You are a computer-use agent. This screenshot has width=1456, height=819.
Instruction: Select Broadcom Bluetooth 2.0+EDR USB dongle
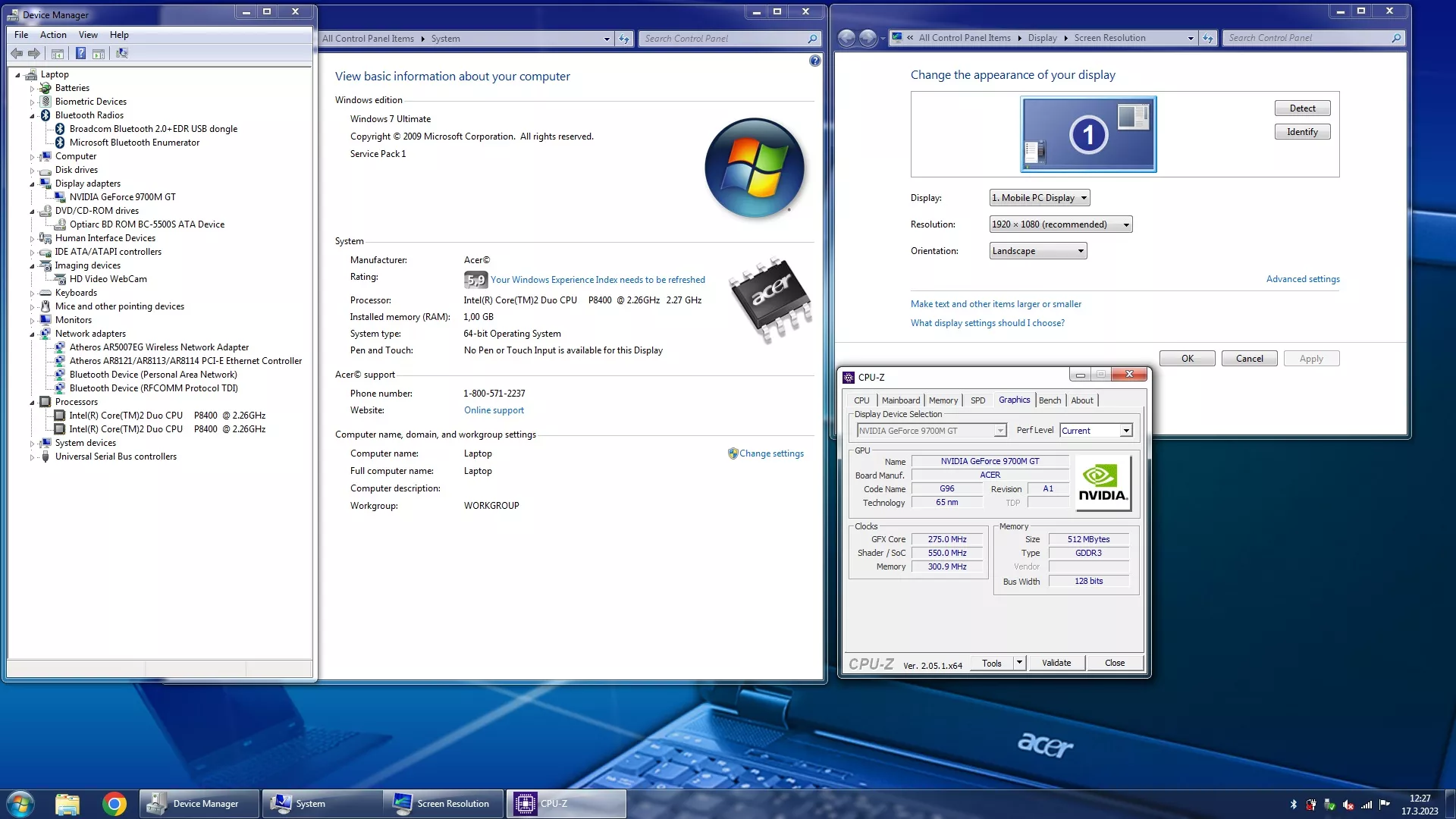pos(153,129)
